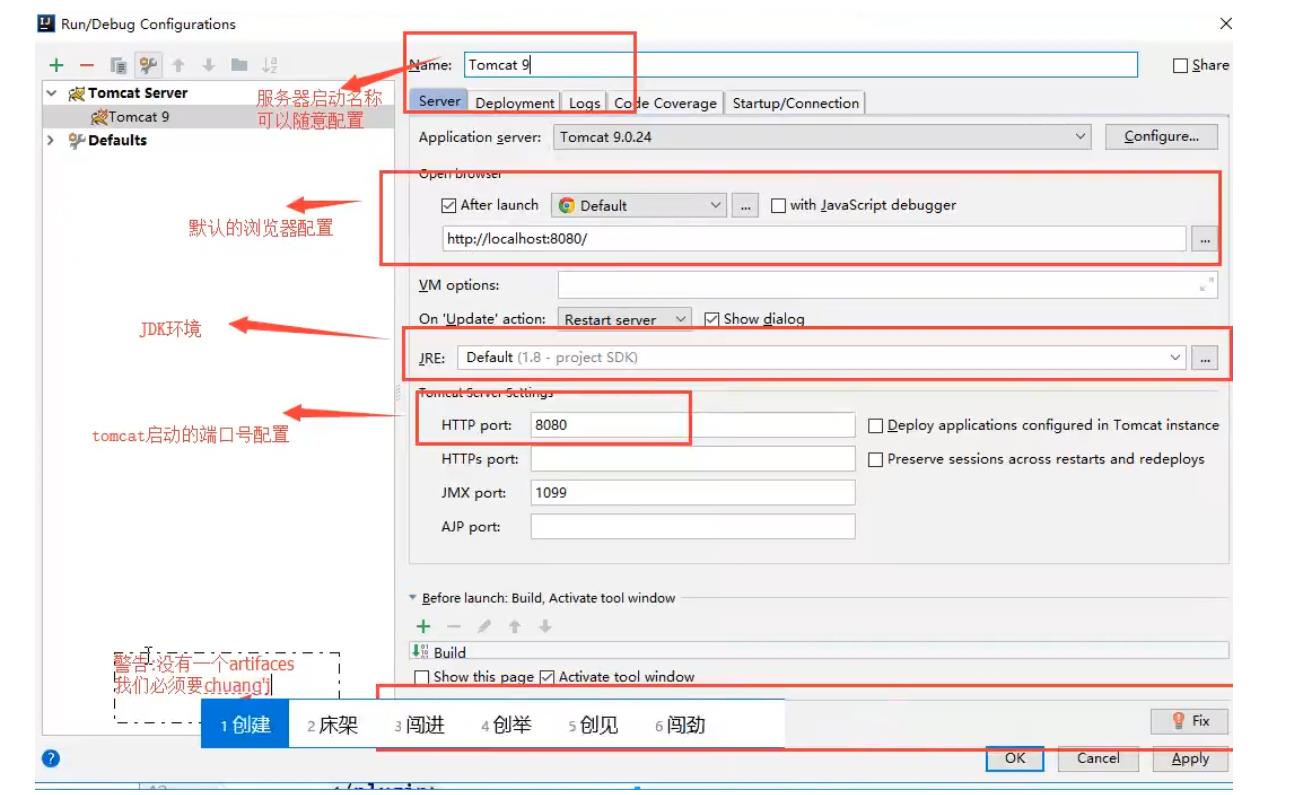This screenshot has height=795, width=1312.
Task: Click the help question mark icon
Action: pyautogui.click(x=51, y=758)
